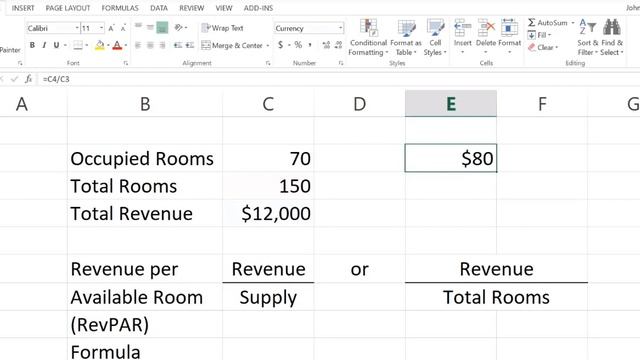Click the Fill down icon
Image resolution: width=640 pixels, height=360 pixels.
(531, 35)
